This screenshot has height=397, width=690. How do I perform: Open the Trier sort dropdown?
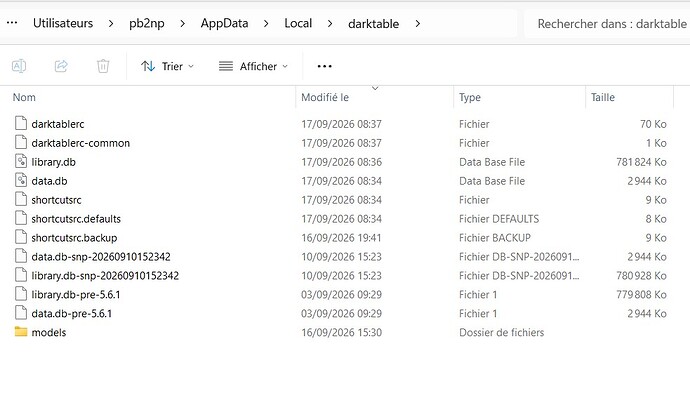coord(167,66)
